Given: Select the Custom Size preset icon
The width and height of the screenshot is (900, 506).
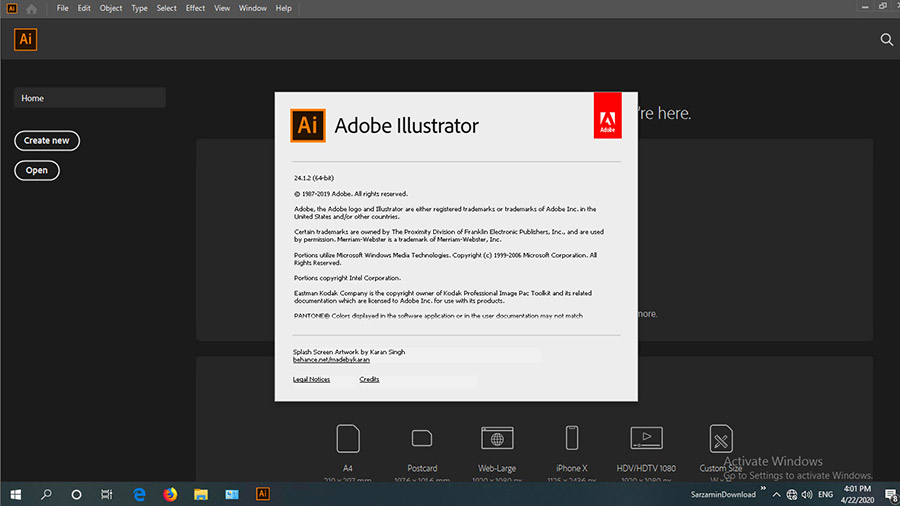Looking at the screenshot, I should pyautogui.click(x=721, y=439).
